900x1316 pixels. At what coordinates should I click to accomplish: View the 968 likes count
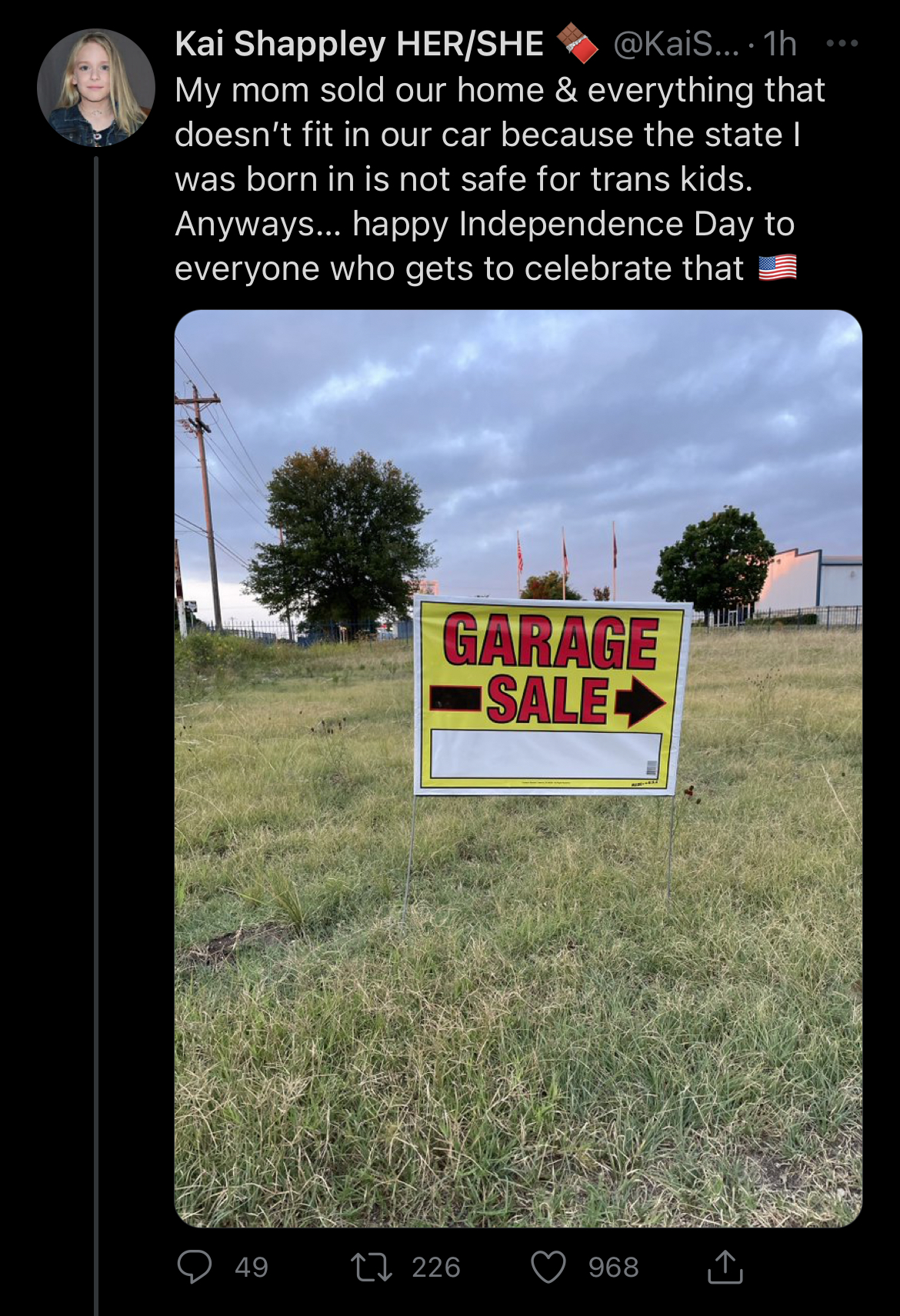point(613,1267)
